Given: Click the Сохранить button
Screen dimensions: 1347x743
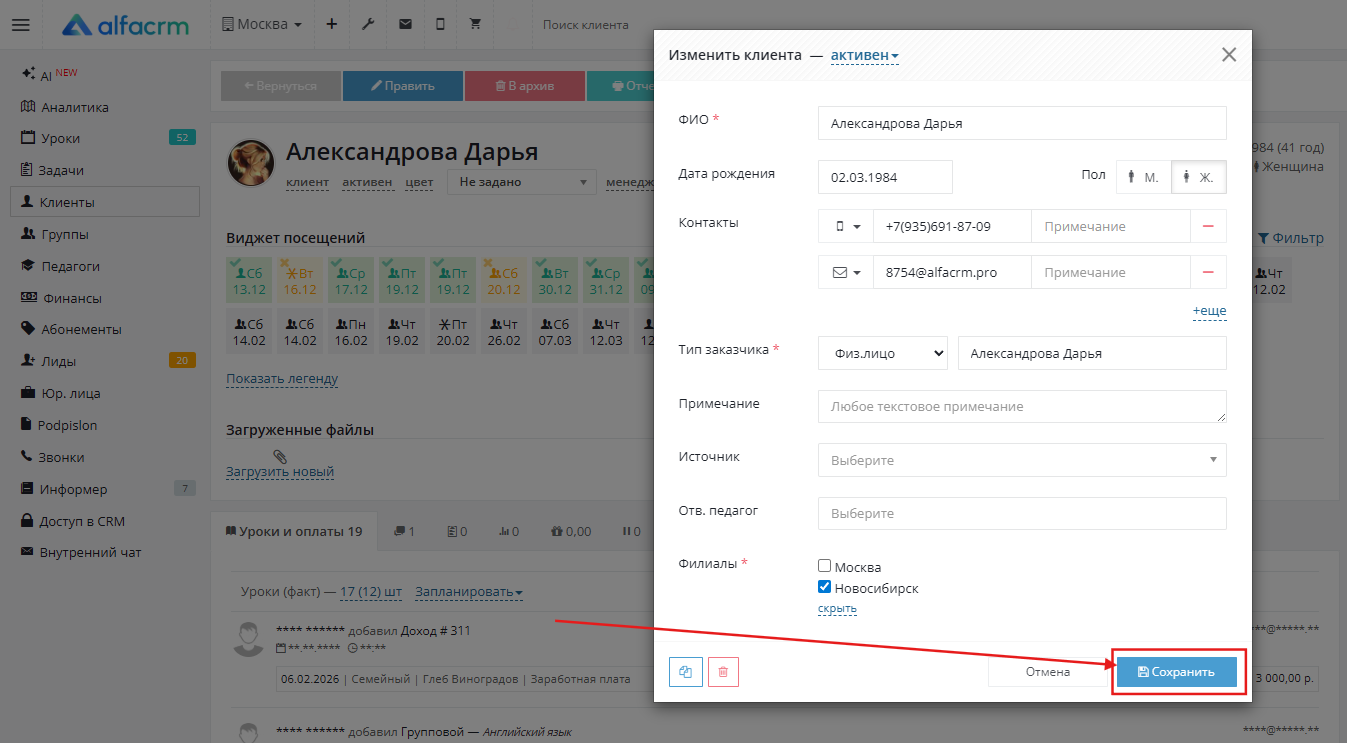Looking at the screenshot, I should pos(1176,672).
